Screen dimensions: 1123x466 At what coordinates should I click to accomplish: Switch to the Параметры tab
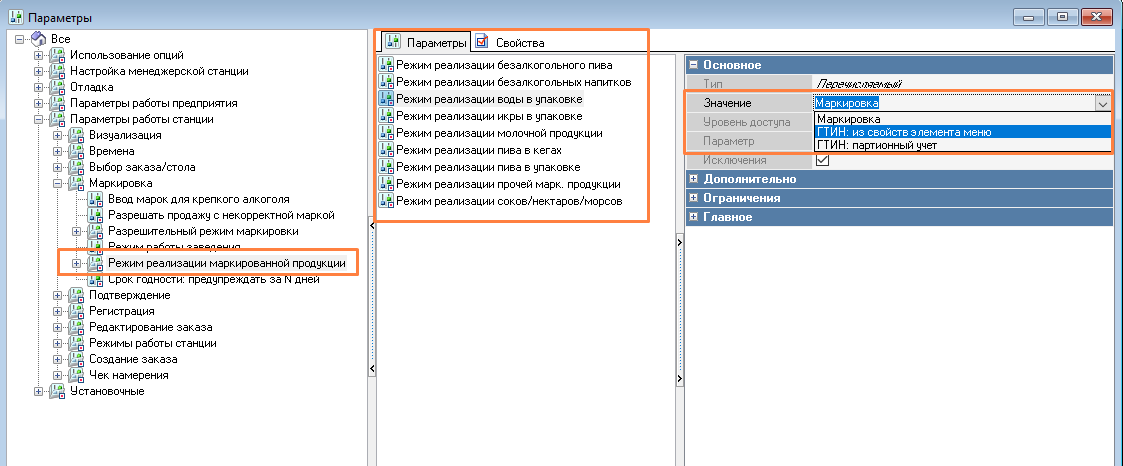point(427,43)
